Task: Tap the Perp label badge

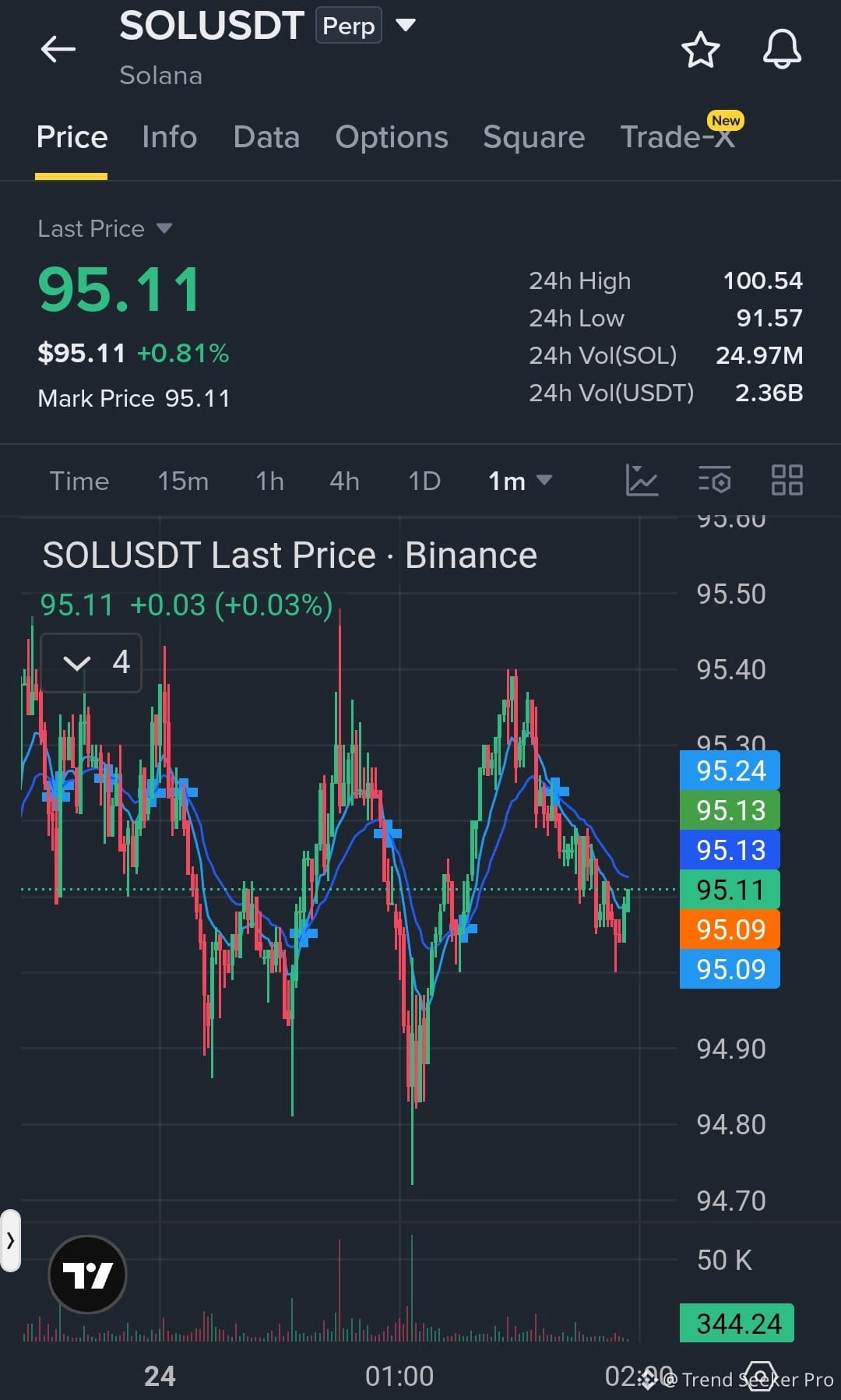Action: pyautogui.click(x=348, y=26)
